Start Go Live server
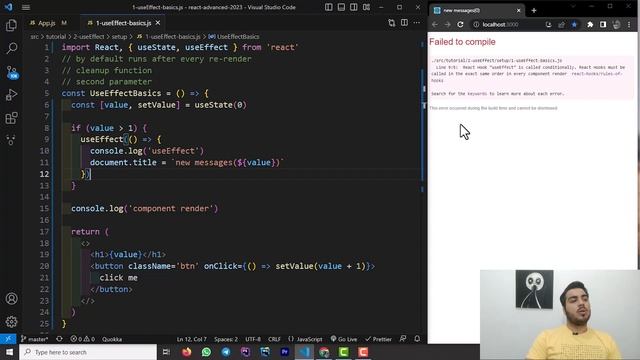 pyautogui.click(x=344, y=339)
